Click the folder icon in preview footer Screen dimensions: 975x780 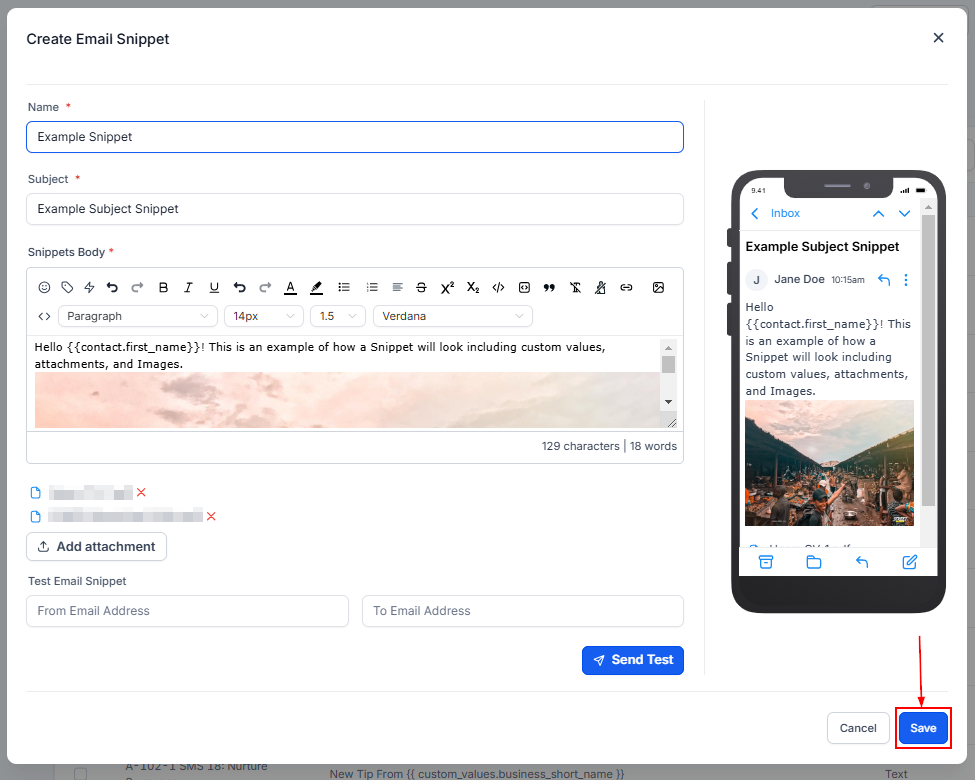[x=814, y=562]
